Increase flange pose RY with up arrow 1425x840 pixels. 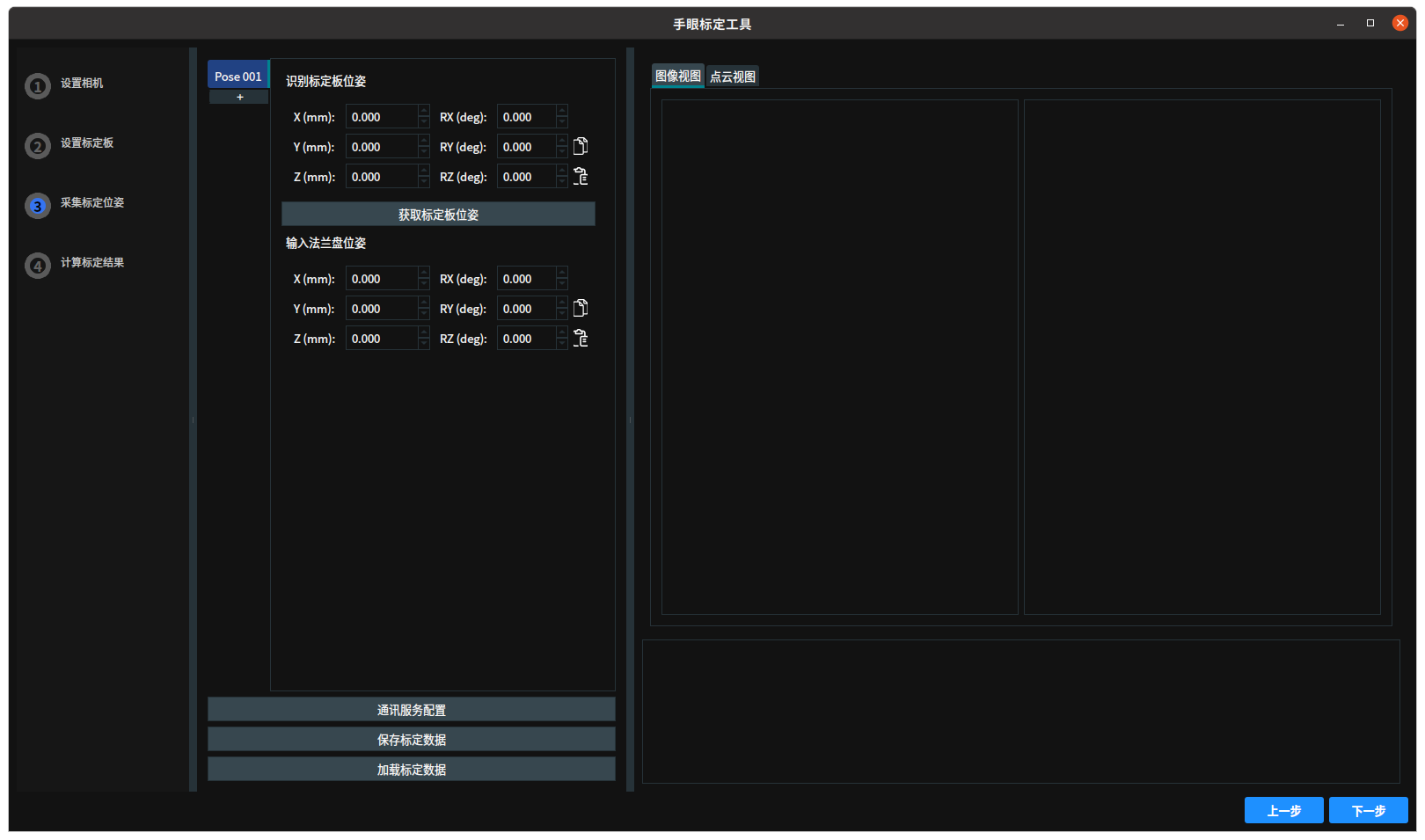click(x=562, y=303)
